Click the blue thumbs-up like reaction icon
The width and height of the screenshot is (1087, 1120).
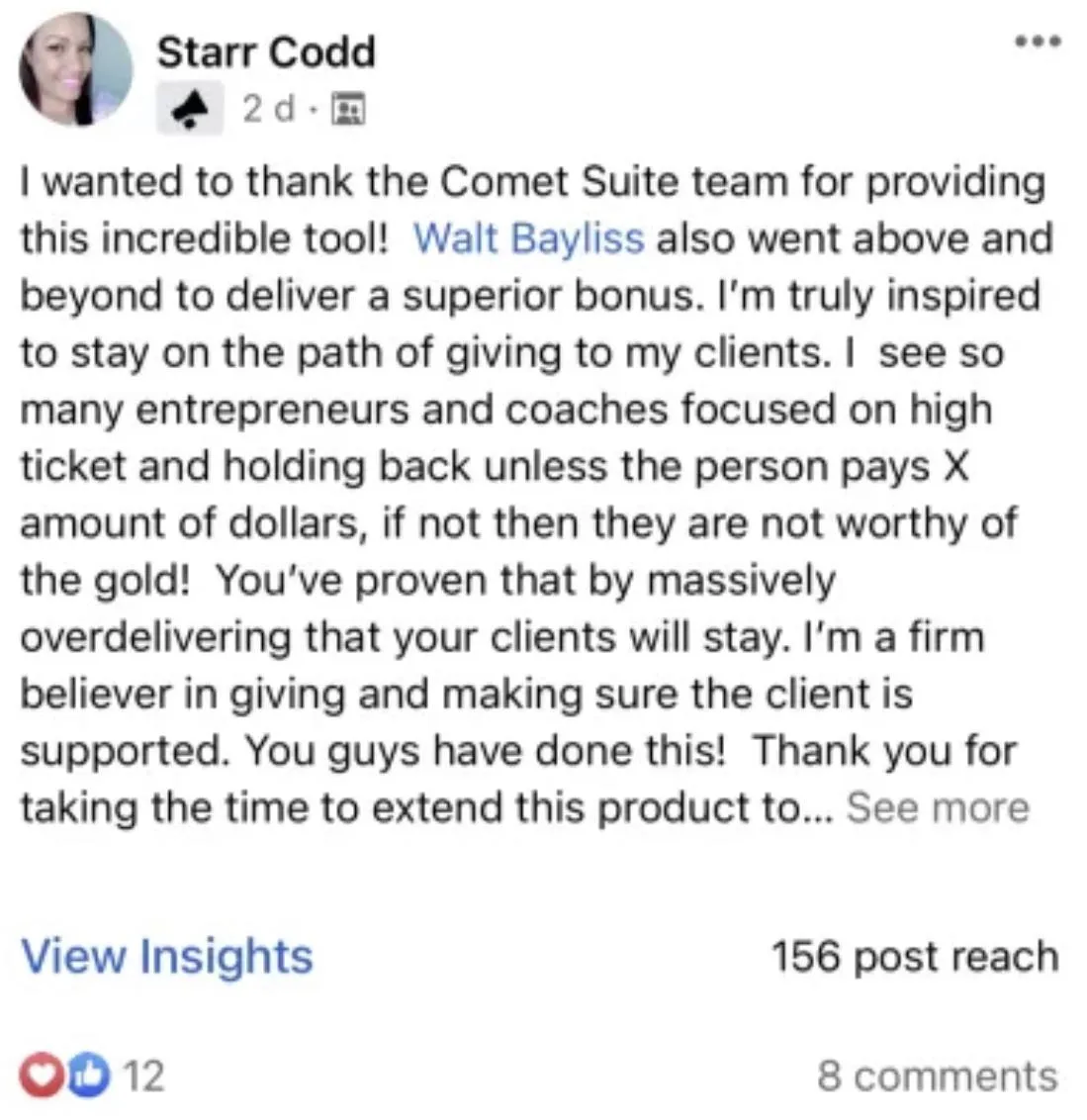tap(90, 1075)
